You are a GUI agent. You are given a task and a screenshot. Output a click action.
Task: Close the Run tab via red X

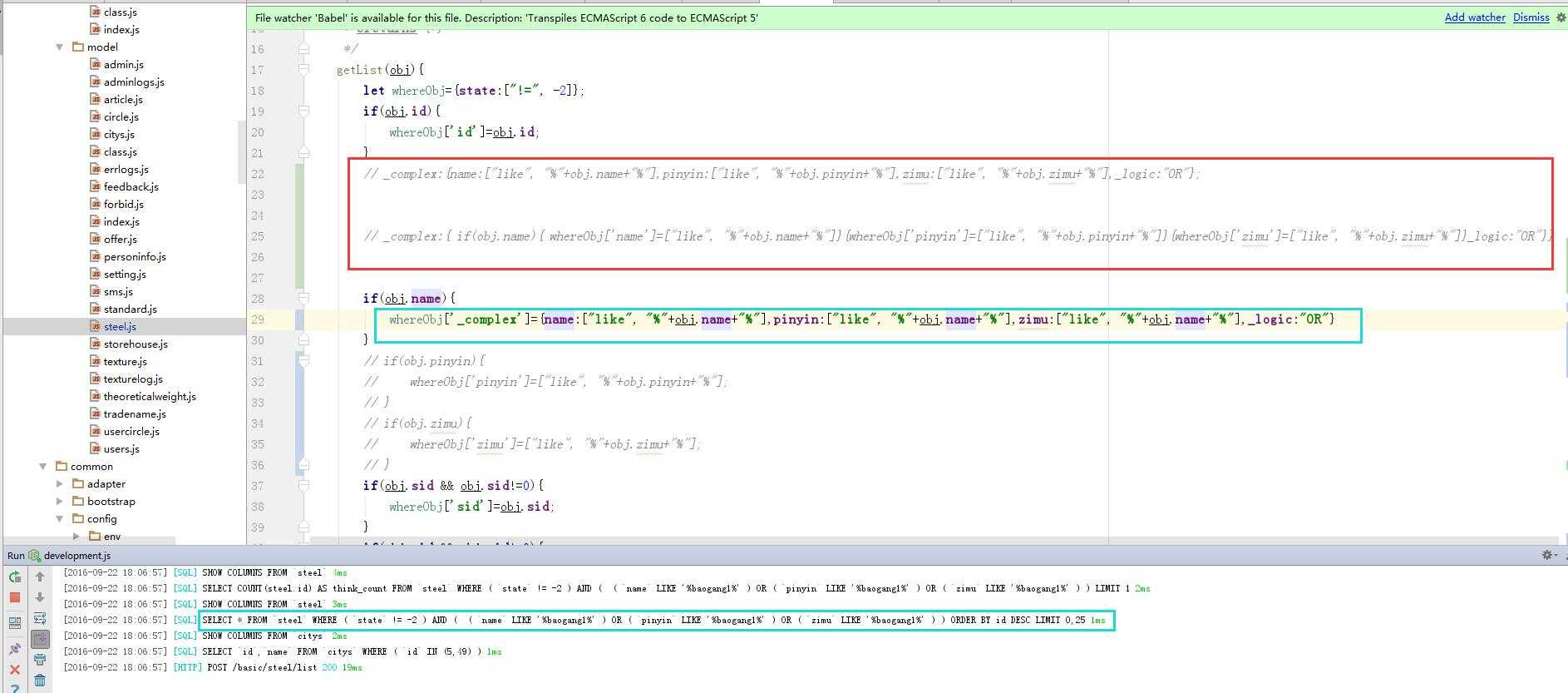15,669
